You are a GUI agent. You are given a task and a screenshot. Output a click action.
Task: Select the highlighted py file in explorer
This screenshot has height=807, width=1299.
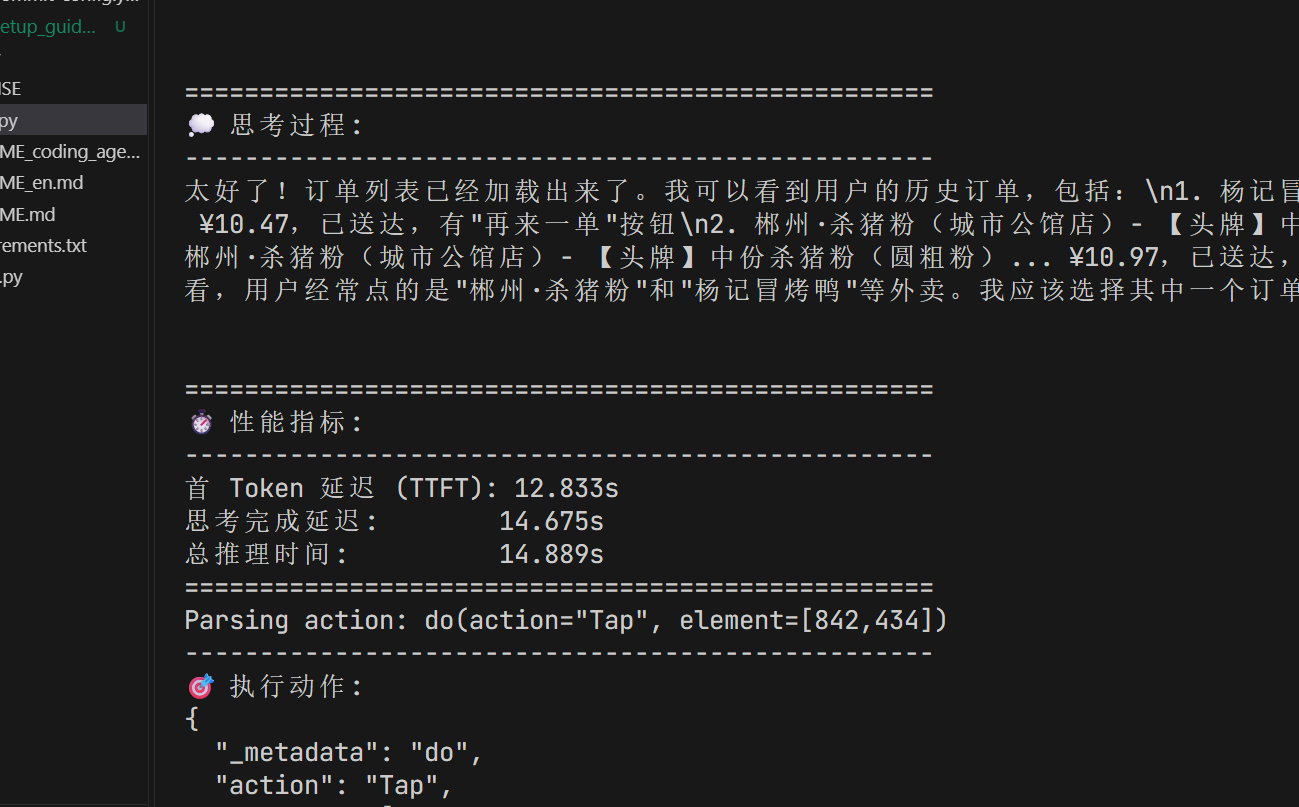(9, 121)
